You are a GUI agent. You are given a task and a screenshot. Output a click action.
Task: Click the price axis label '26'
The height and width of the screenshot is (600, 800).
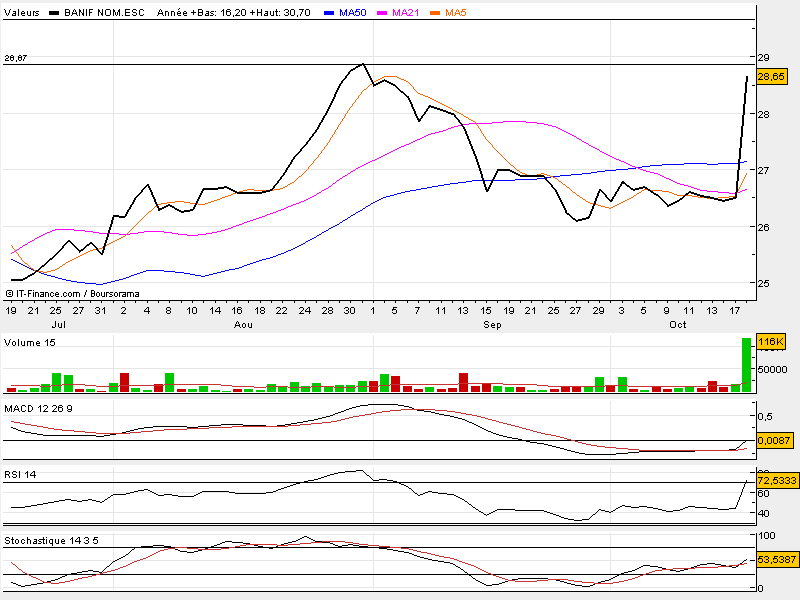pyautogui.click(x=763, y=227)
